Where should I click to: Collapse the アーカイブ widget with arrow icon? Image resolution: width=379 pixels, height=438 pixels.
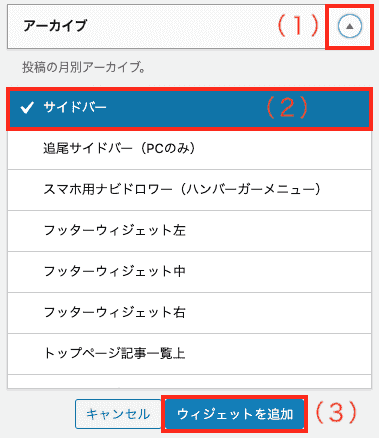tap(350, 26)
